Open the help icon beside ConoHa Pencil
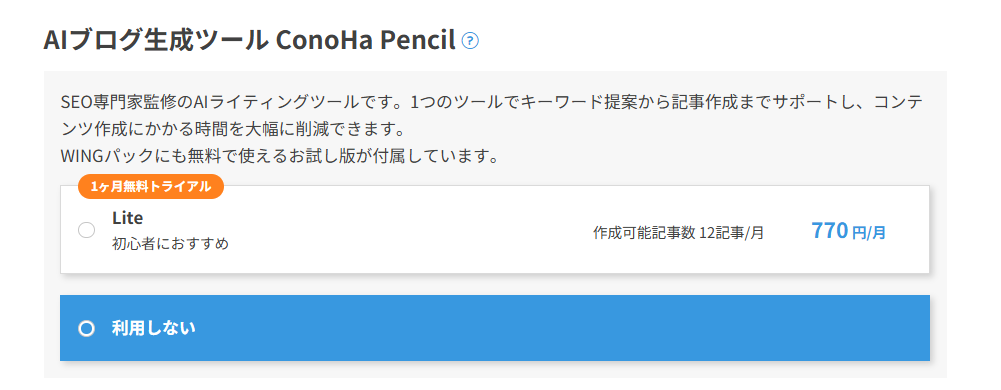This screenshot has height=390, width=1001. pyautogui.click(x=470, y=41)
